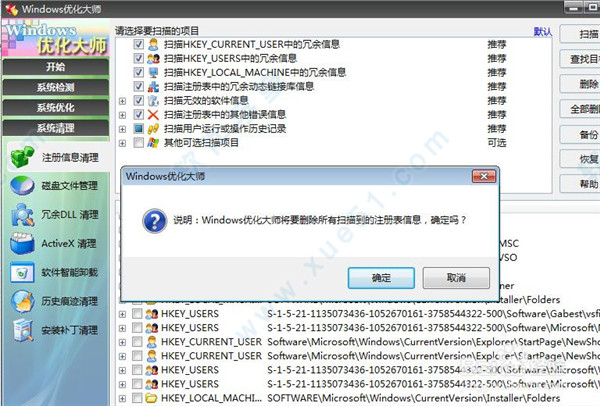Expand 扫描注册表中的其他错误信息 node
The image size is (600, 406).
(122, 115)
